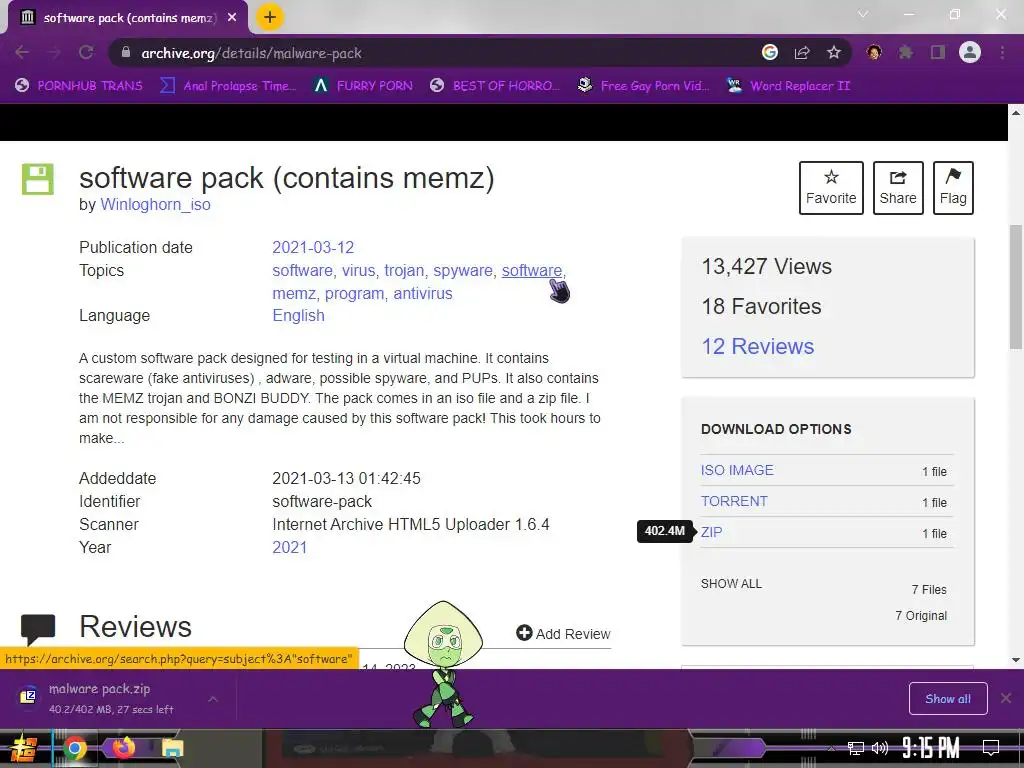Click the 9:15 PM taskbar clock
This screenshot has width=1024, height=768.
click(931, 747)
